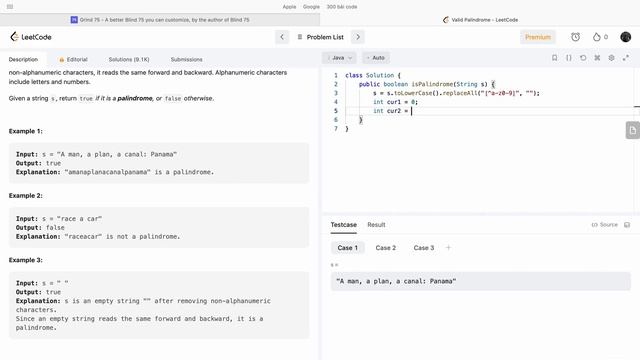This screenshot has height=360, width=640.
Task: Open the Editorial tab
Action: [73, 60]
